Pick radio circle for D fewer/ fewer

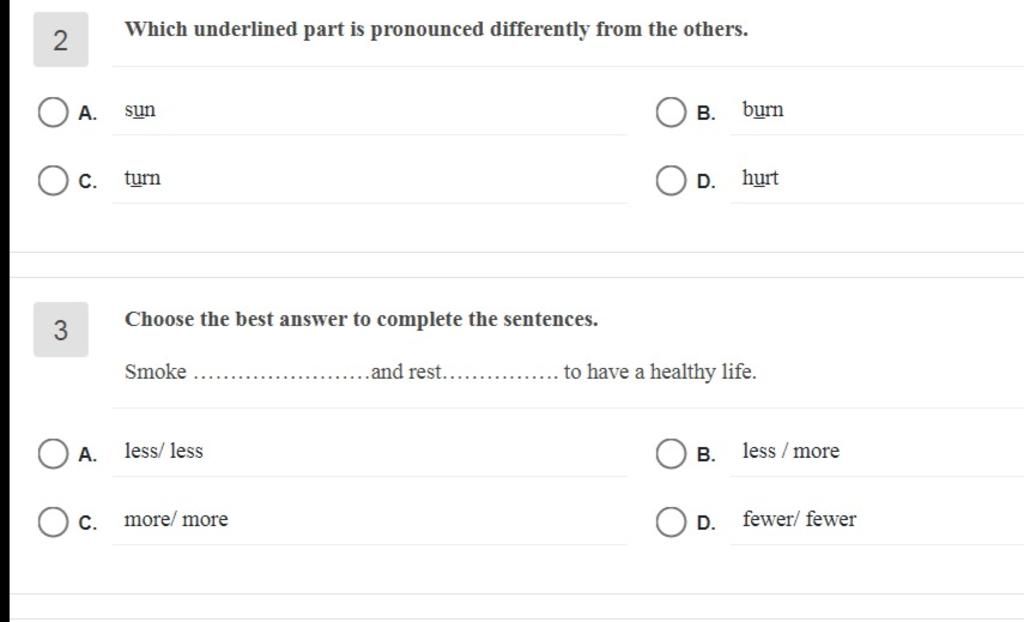[x=671, y=522]
